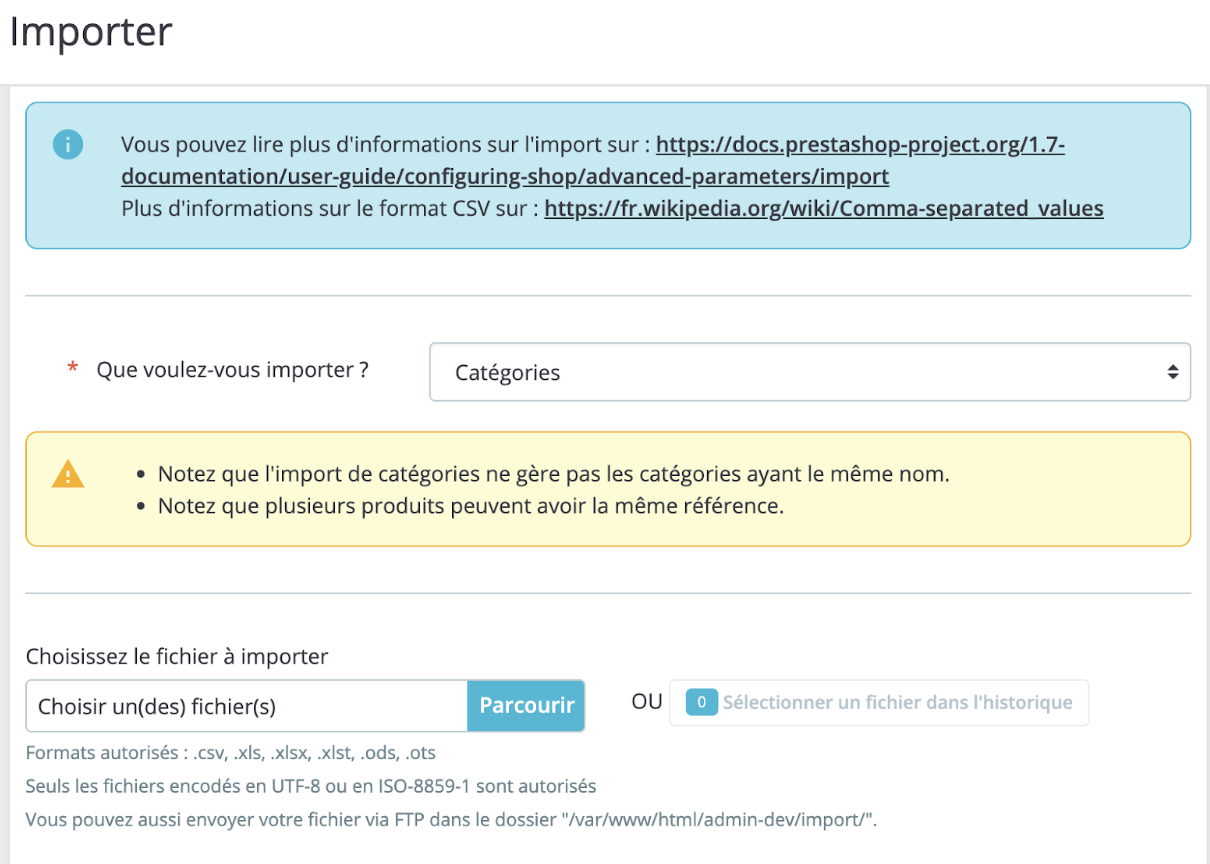Click the FTP folder path note
1210x864 pixels.
coord(451,820)
